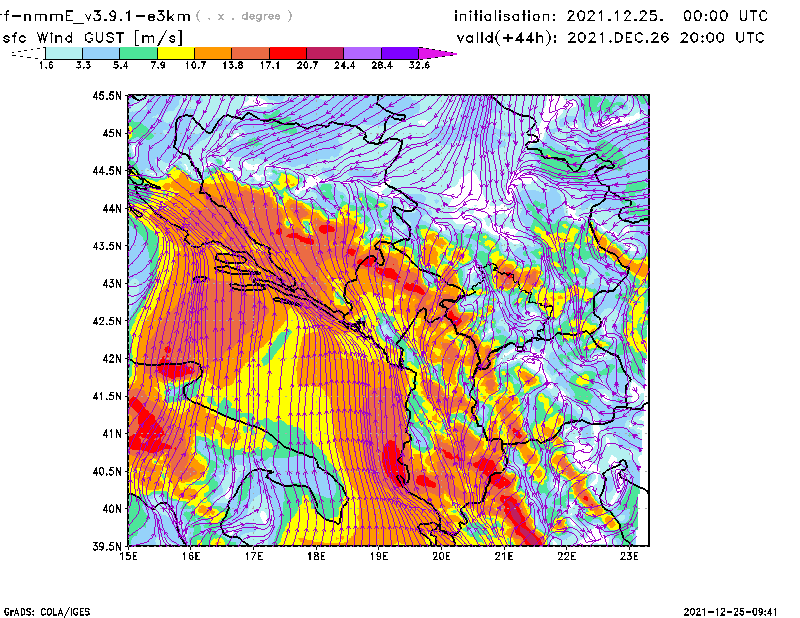800x618 pixels.
Task: Click the 45N latitude label
Action: coord(112,133)
